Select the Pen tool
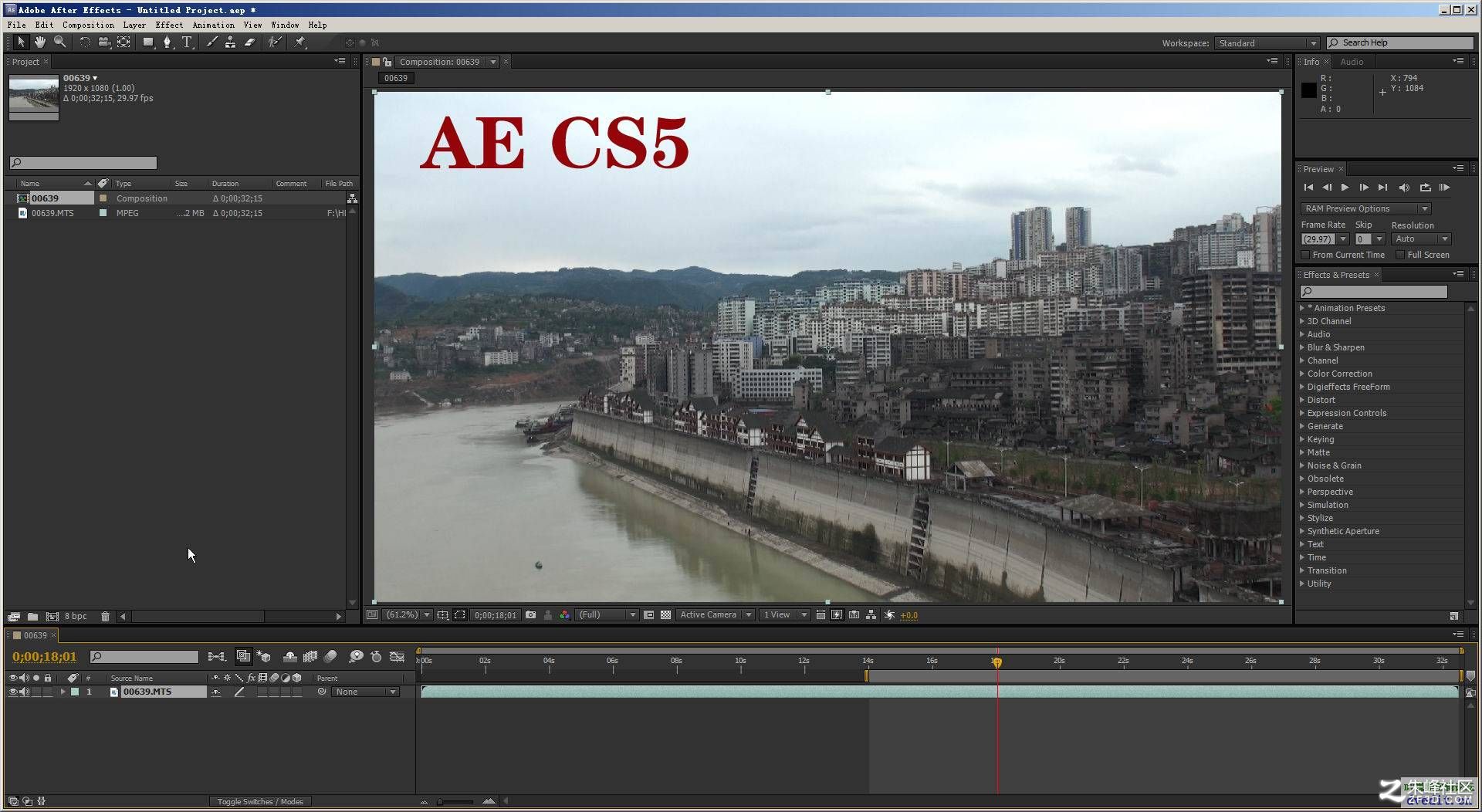1482x812 pixels. tap(167, 42)
